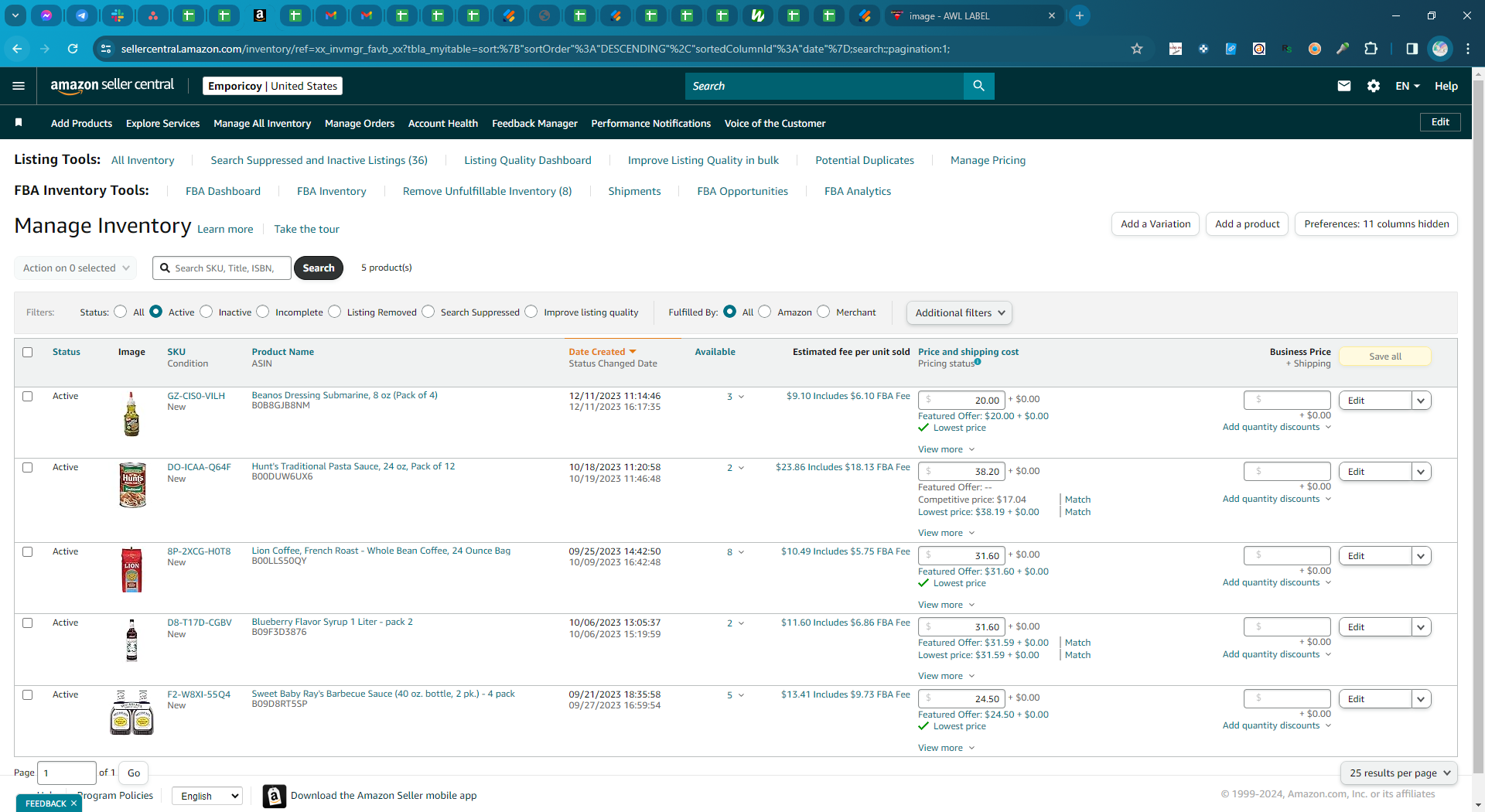The width and height of the screenshot is (1485, 812).
Task: Open the 25 results per page dropdown
Action: [1399, 773]
